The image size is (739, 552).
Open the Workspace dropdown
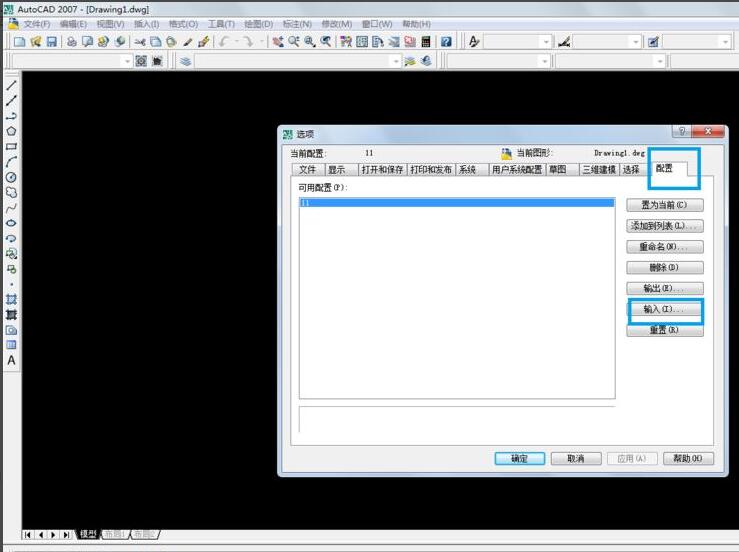127,61
